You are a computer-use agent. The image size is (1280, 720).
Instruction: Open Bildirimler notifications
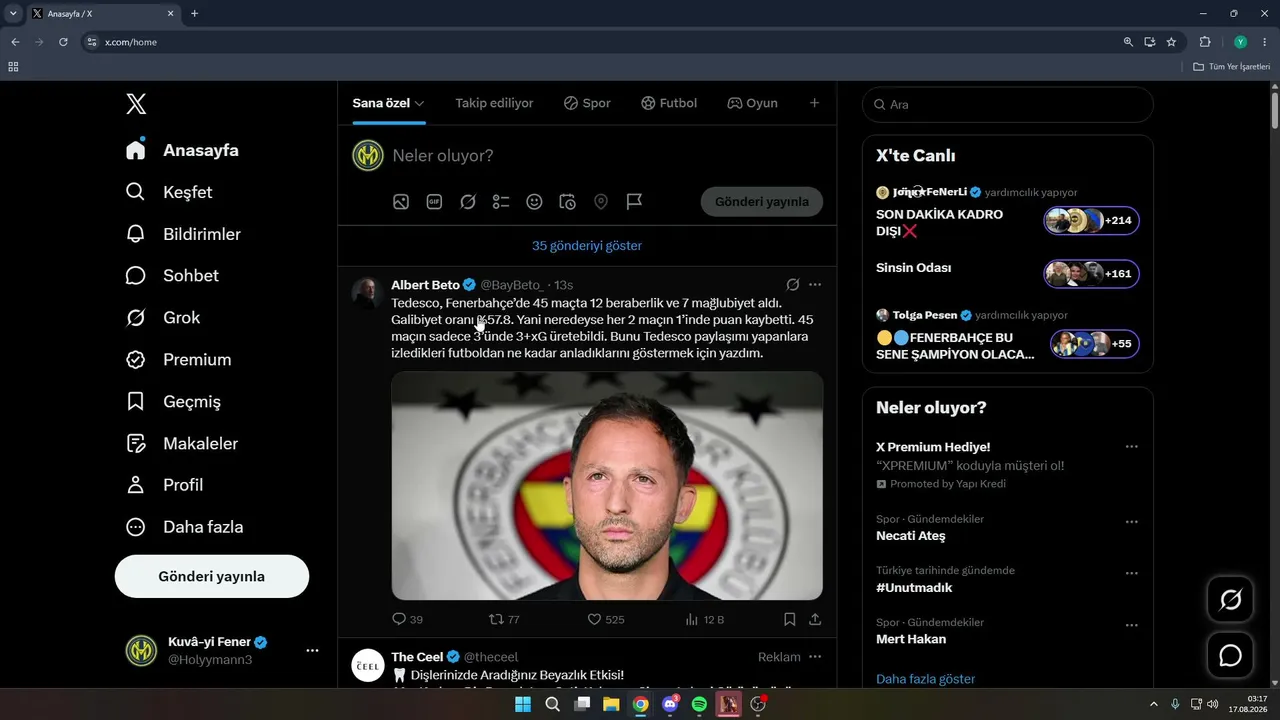(183, 234)
